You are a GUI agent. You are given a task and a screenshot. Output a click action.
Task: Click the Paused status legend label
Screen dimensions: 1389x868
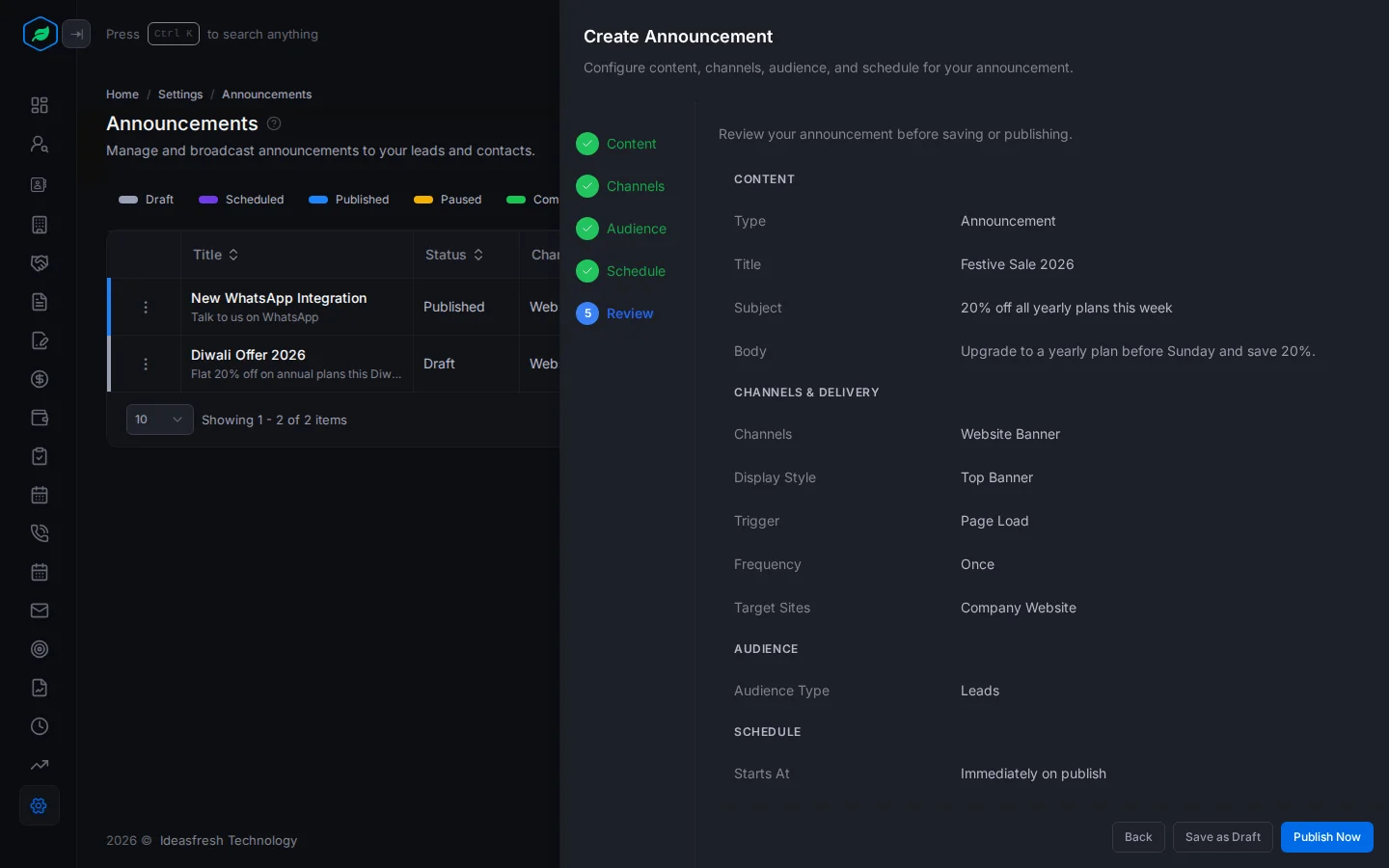tap(461, 200)
